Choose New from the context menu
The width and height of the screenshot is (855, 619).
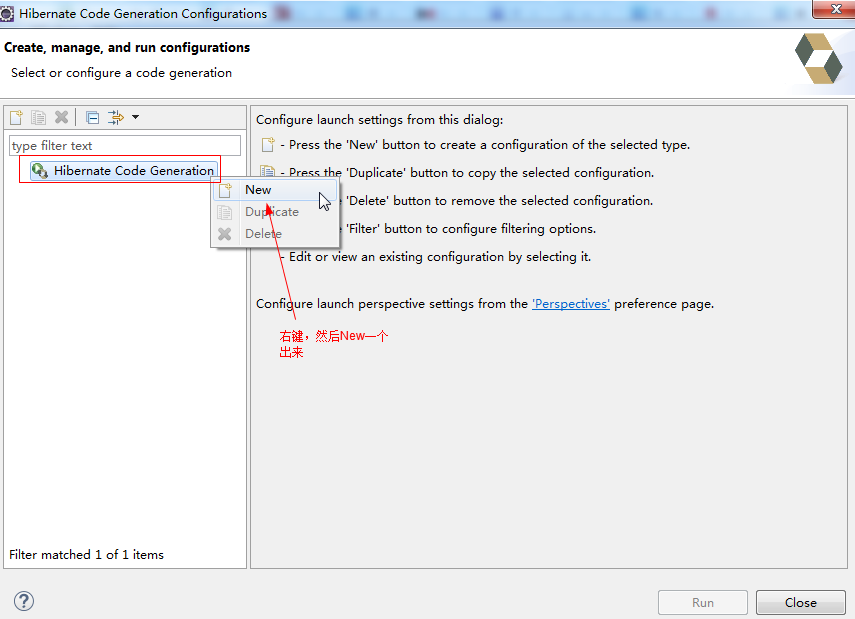click(x=274, y=190)
